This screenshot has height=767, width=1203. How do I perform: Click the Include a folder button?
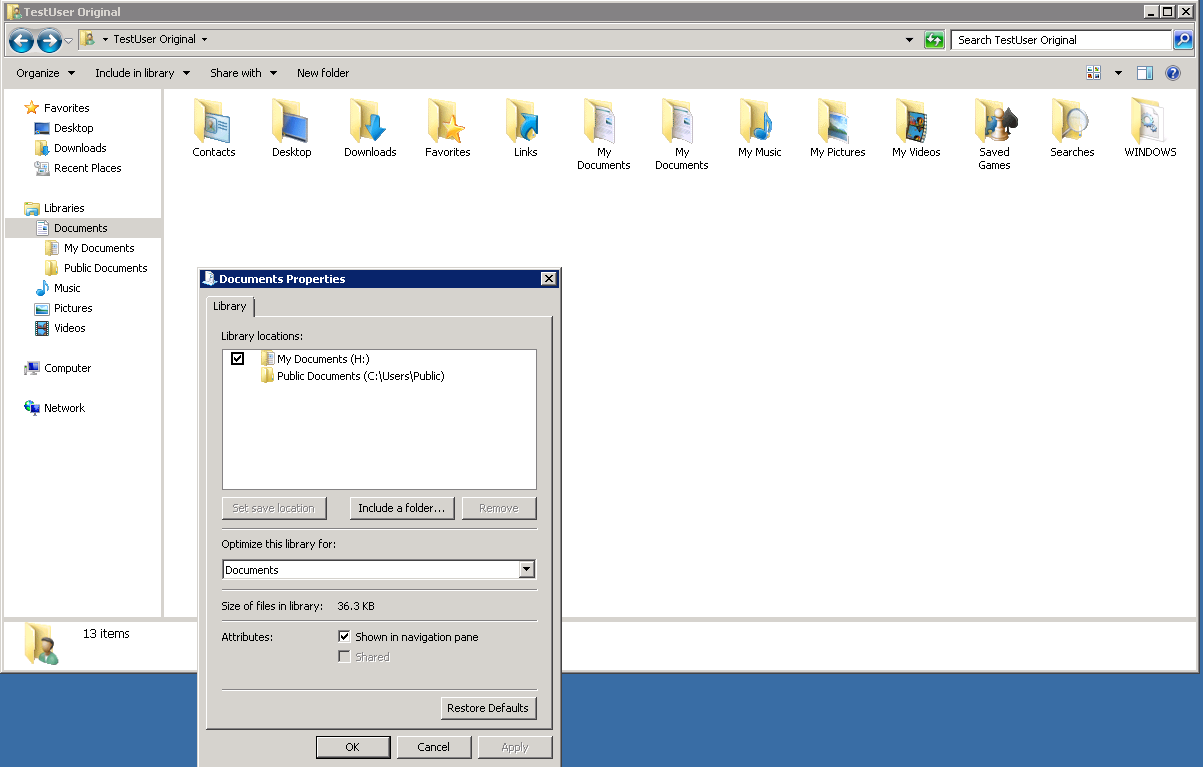point(402,508)
